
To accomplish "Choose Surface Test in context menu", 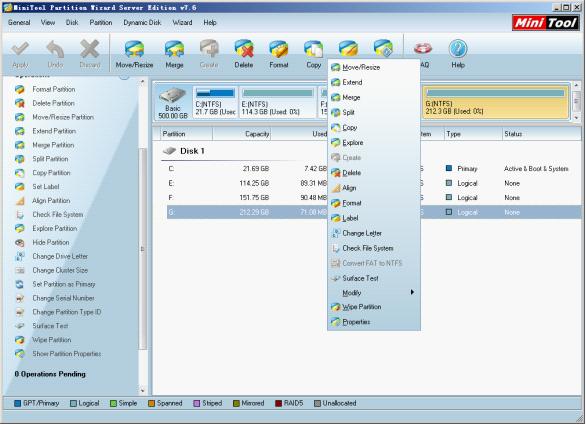I will (374, 278).
